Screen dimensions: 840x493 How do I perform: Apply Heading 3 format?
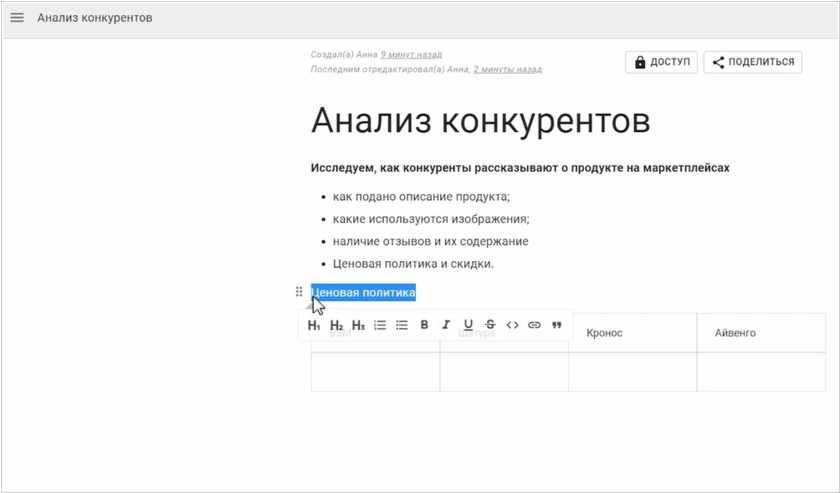[x=358, y=325]
